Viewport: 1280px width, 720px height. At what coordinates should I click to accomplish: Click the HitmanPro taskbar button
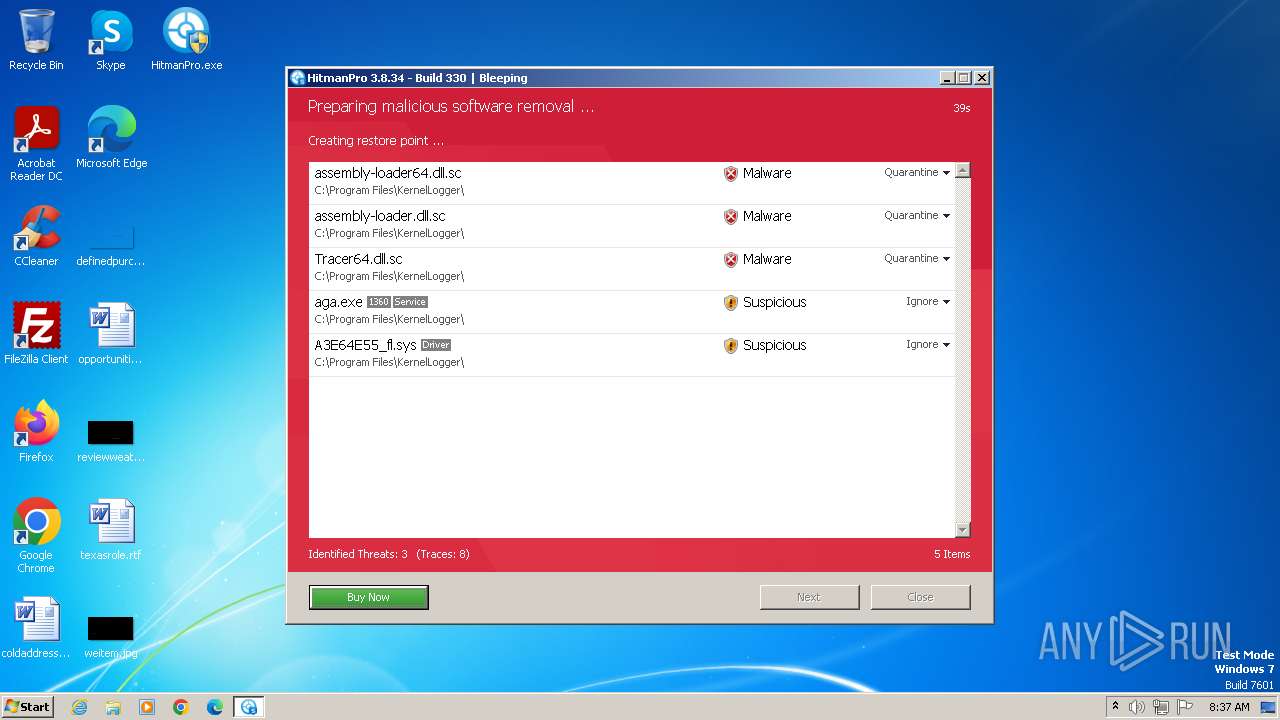click(249, 707)
